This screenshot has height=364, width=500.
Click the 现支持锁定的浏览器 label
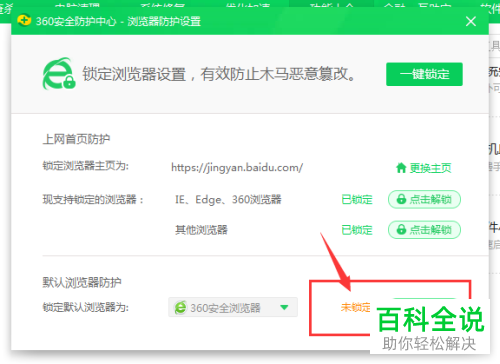pyautogui.click(x=93, y=200)
